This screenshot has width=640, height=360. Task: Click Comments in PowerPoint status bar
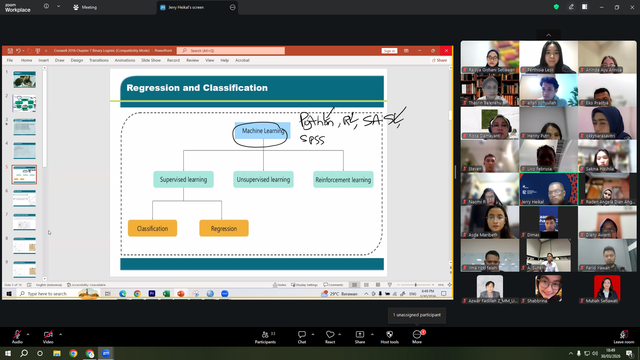(x=333, y=285)
